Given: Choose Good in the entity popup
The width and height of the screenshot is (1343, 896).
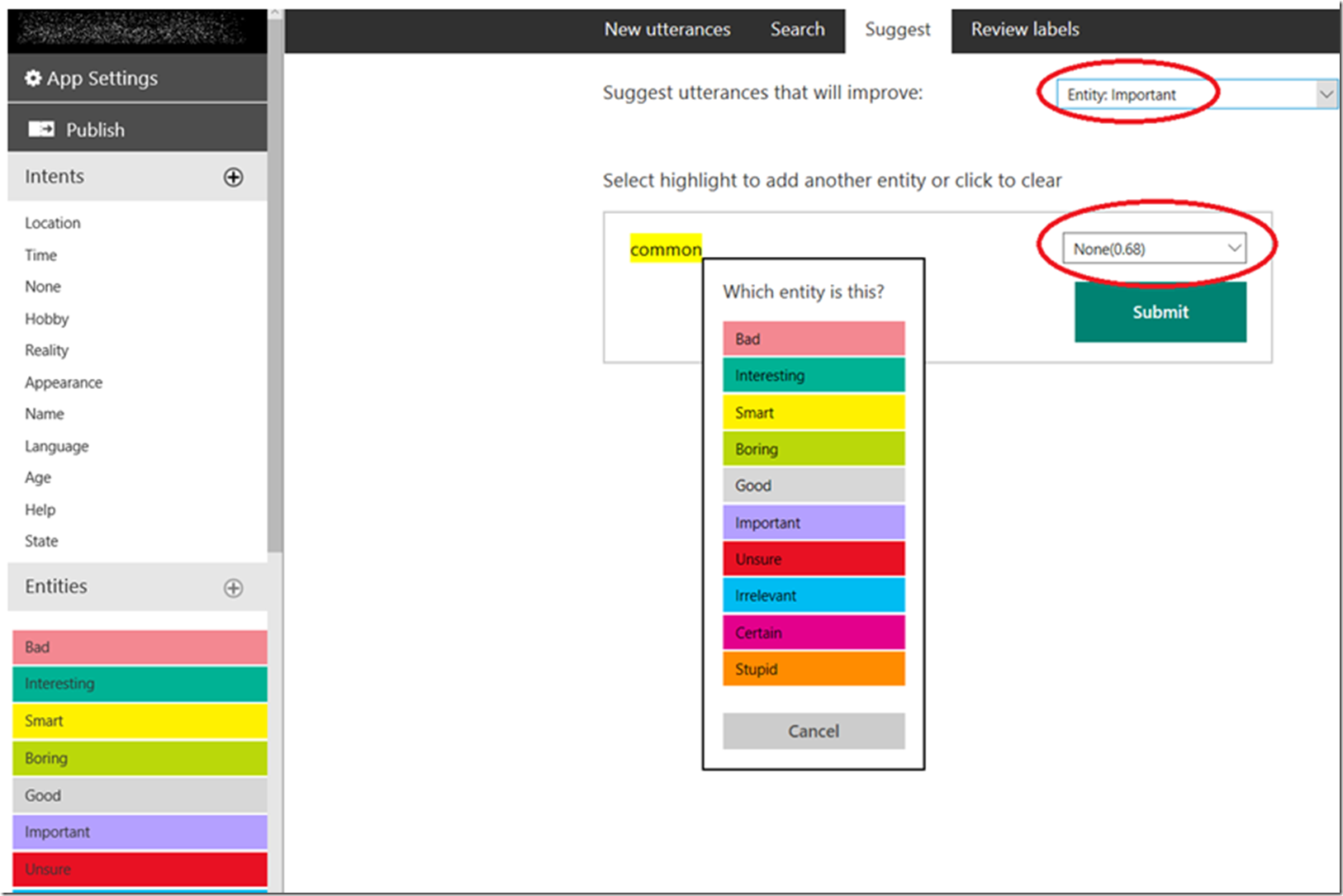Looking at the screenshot, I should pyautogui.click(x=814, y=485).
